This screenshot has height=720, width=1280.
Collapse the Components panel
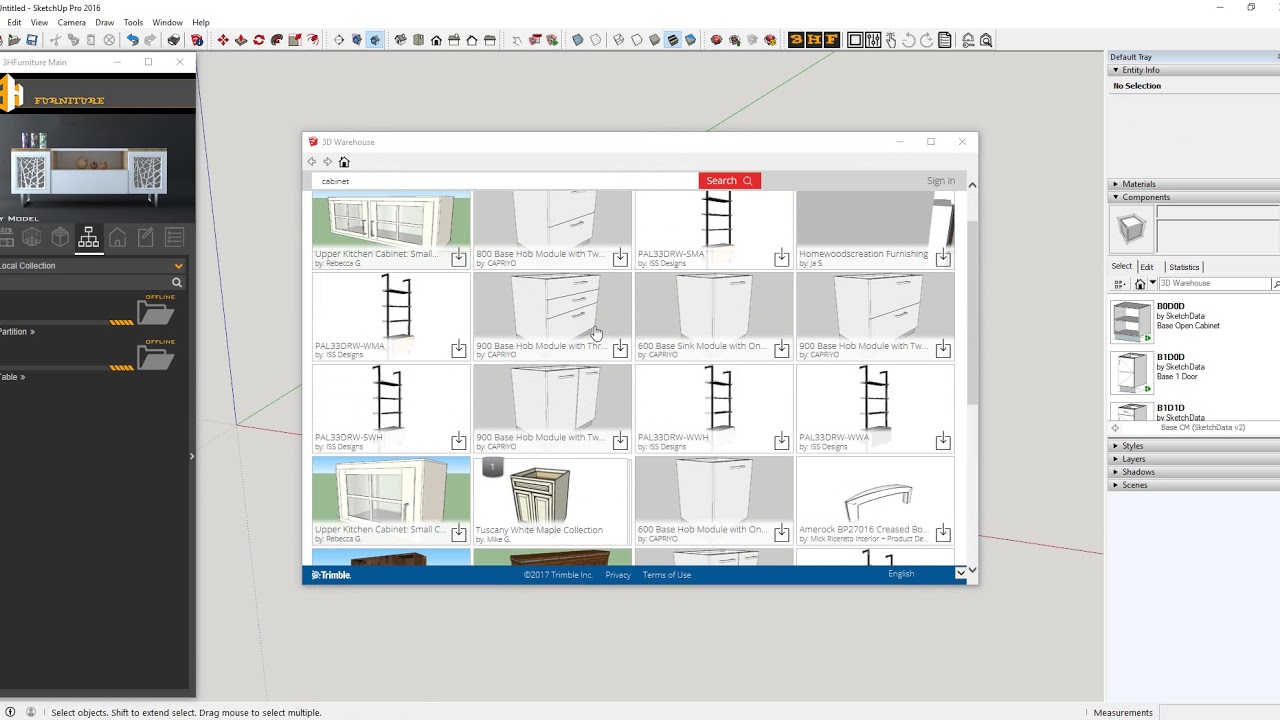[x=1115, y=197]
